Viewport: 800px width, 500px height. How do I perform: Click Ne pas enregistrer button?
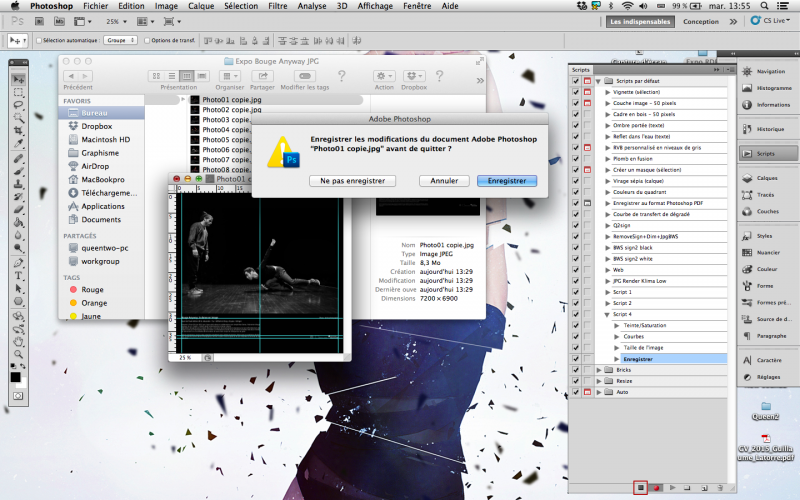353,181
